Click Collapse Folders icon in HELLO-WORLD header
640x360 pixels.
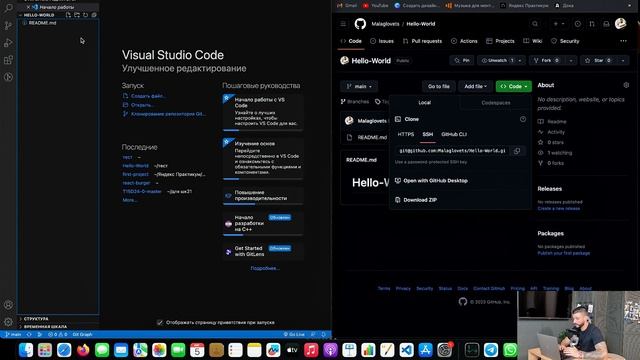point(94,15)
